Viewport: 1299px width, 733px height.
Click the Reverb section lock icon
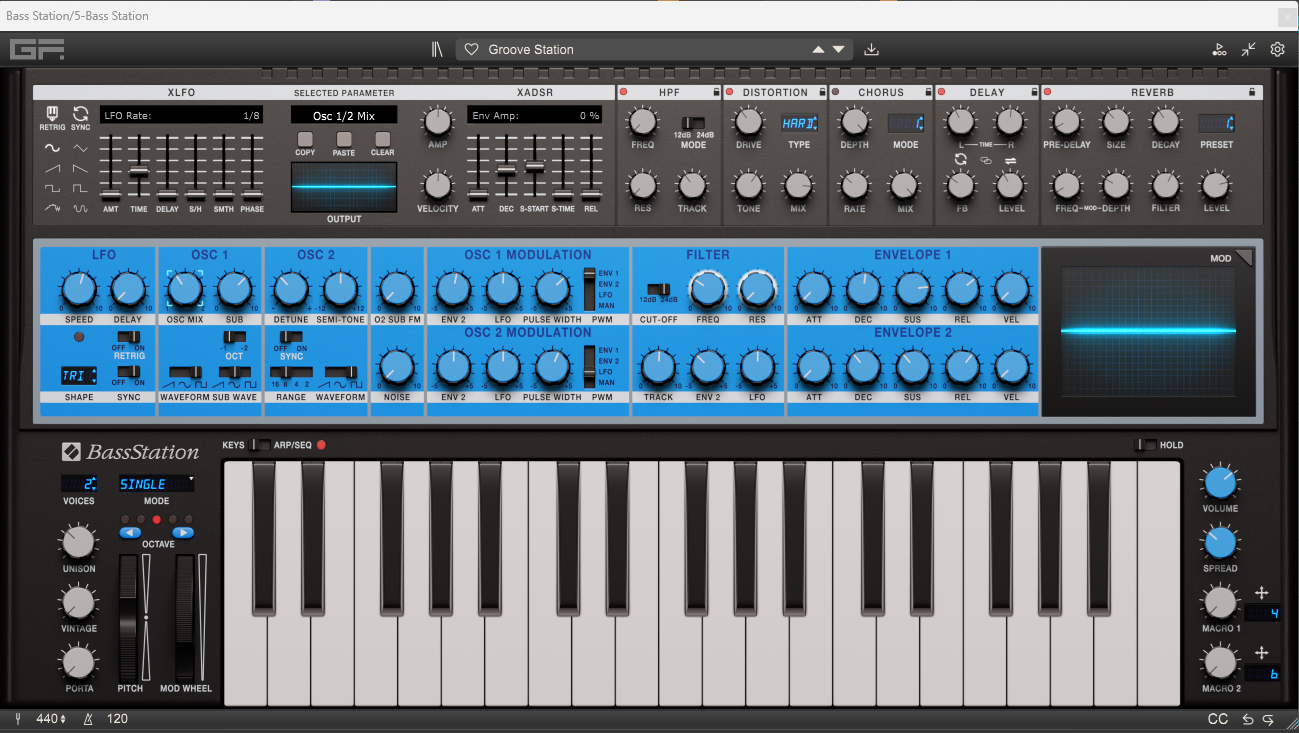[x=1252, y=92]
